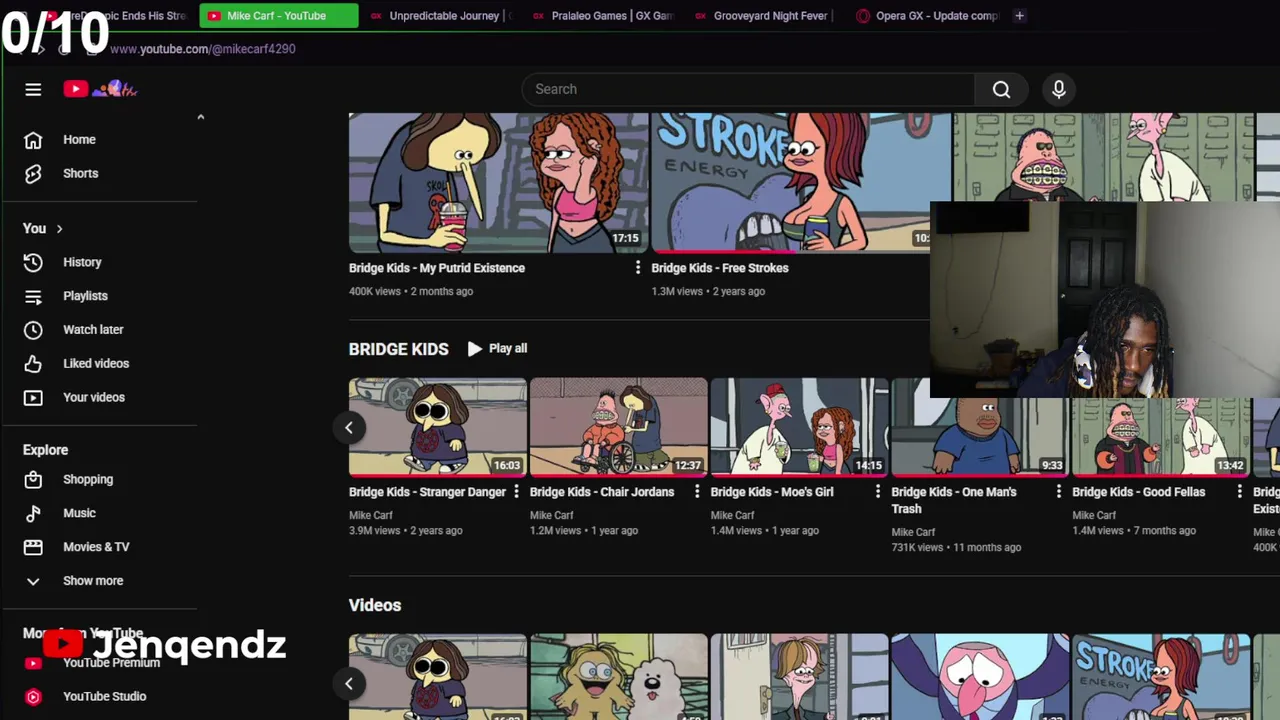Switch to Unpredictable Journey tab
This screenshot has height=720, width=1280.
pyautogui.click(x=440, y=16)
